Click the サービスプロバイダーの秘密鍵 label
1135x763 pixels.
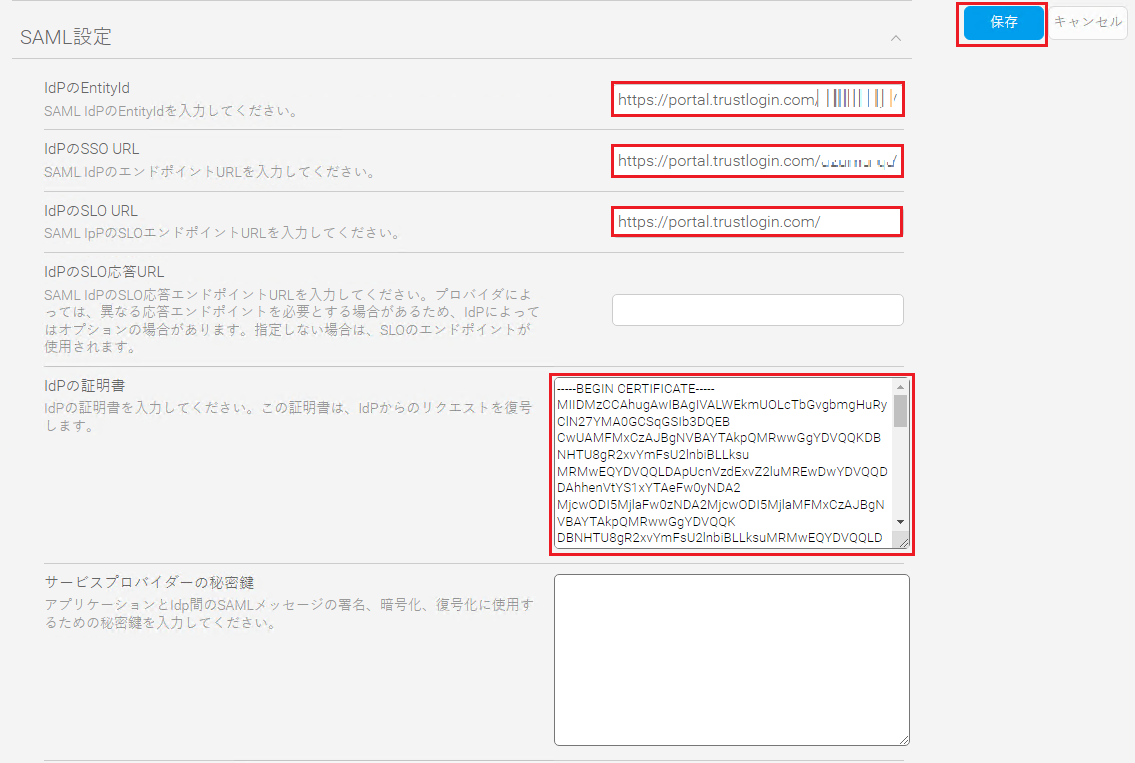(149, 582)
